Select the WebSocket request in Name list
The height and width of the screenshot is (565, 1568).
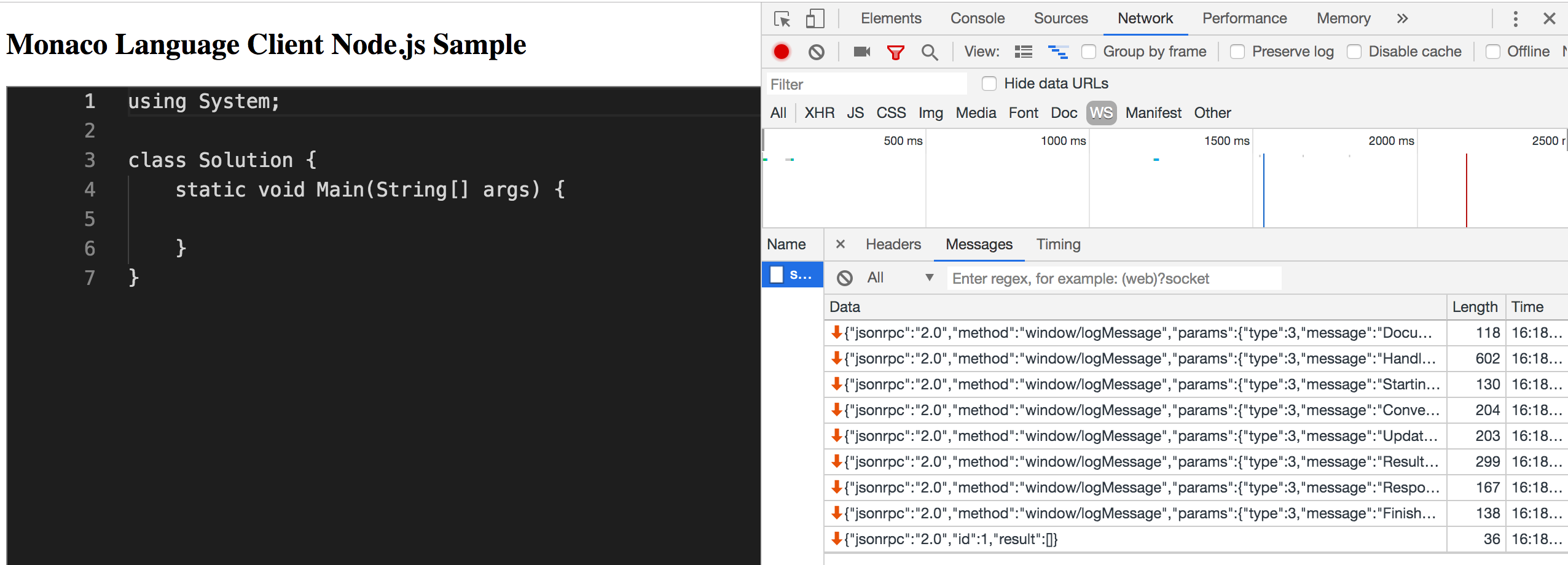point(793,275)
